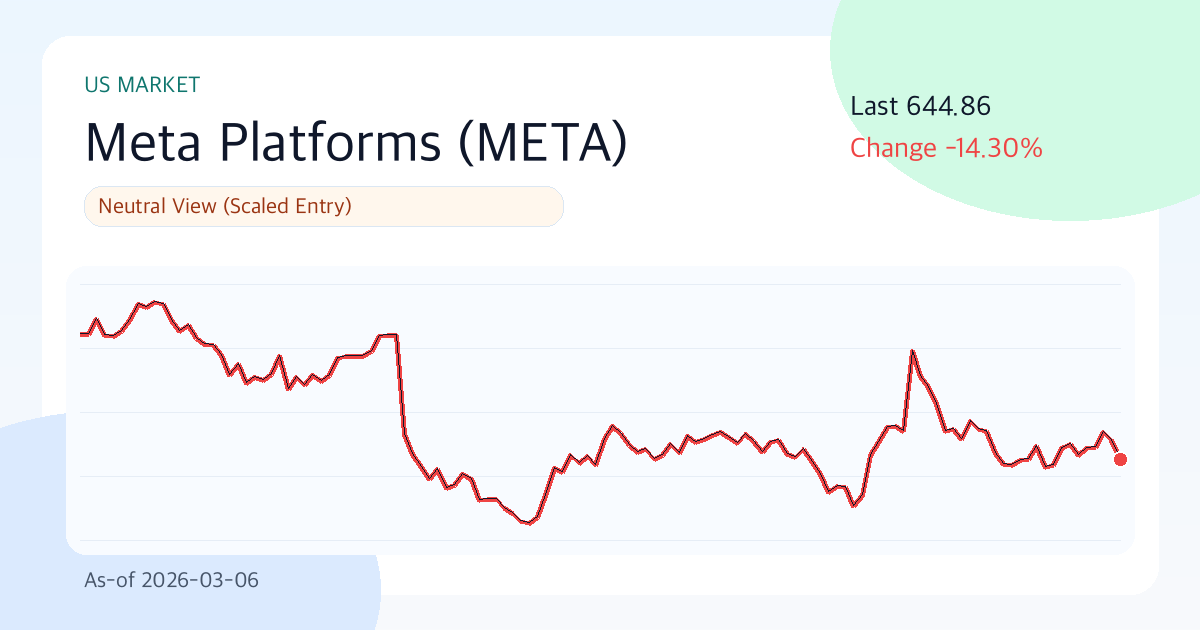The width and height of the screenshot is (1200, 630).
Task: Click the red end-point dot on chart
Action: [1120, 459]
